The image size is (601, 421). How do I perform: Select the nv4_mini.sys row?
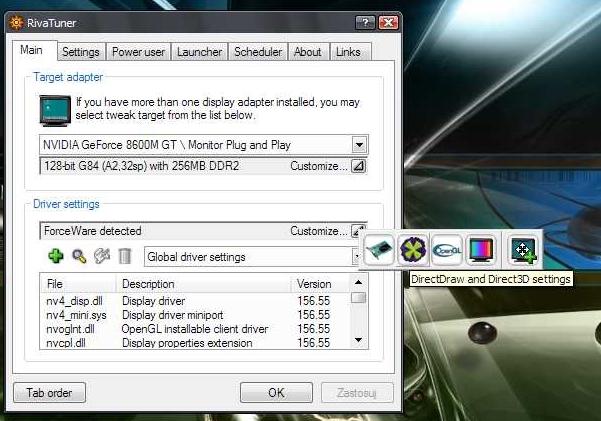195,315
